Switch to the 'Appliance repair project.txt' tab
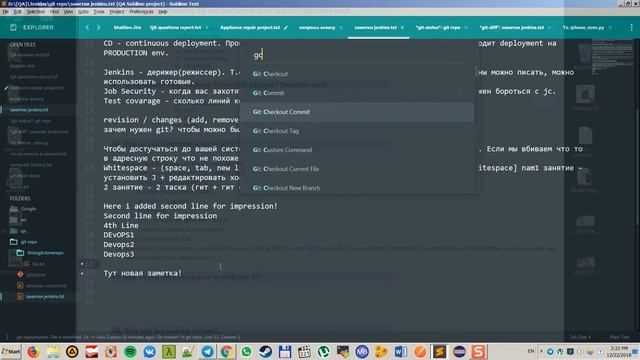 pyautogui.click(x=250, y=27)
